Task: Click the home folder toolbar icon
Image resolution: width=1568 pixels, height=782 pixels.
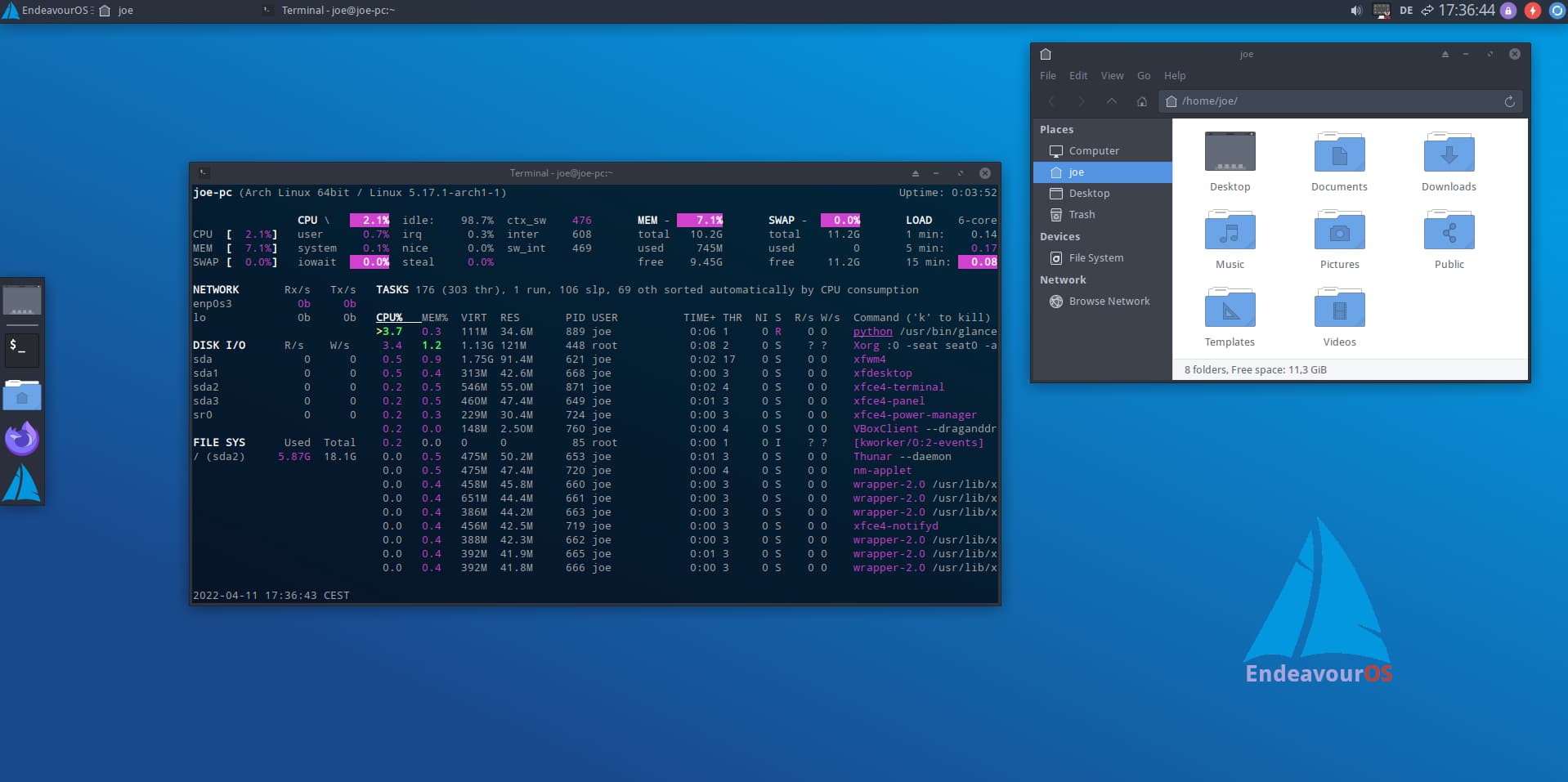Action: tap(1142, 101)
